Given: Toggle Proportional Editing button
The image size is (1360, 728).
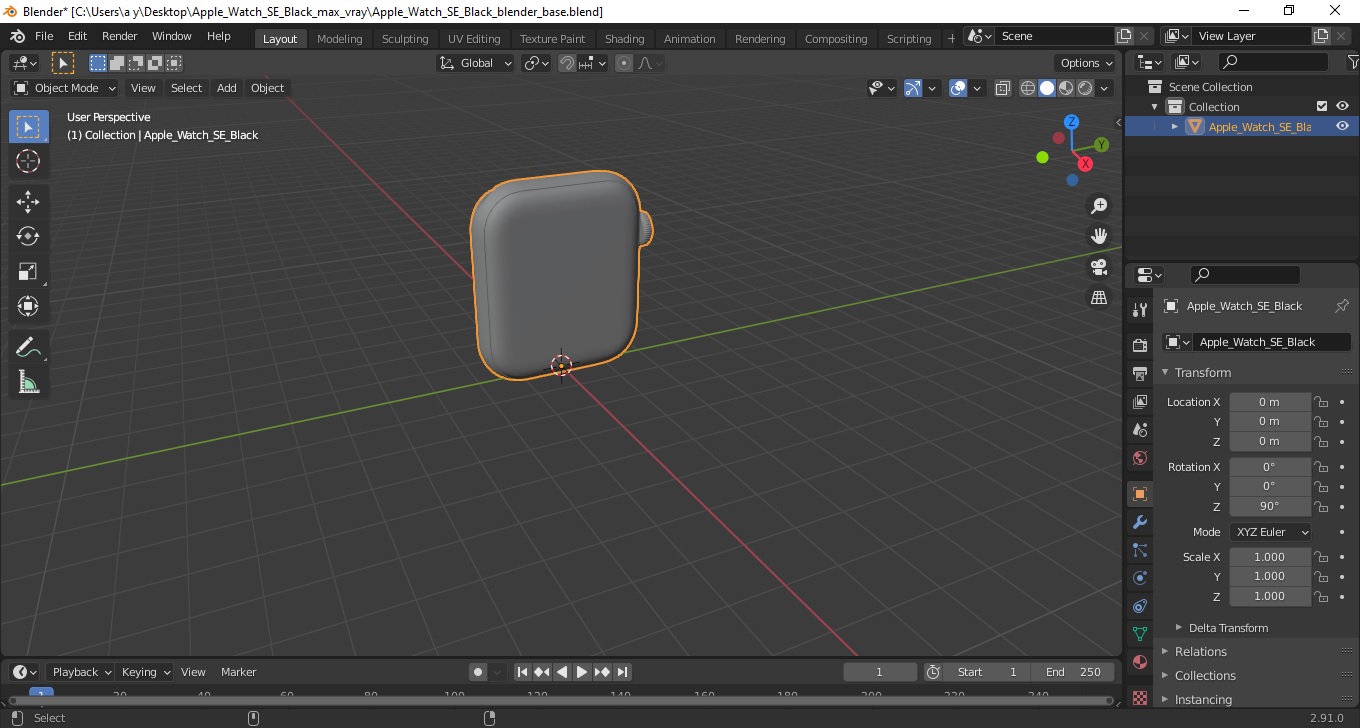Looking at the screenshot, I should [624, 63].
